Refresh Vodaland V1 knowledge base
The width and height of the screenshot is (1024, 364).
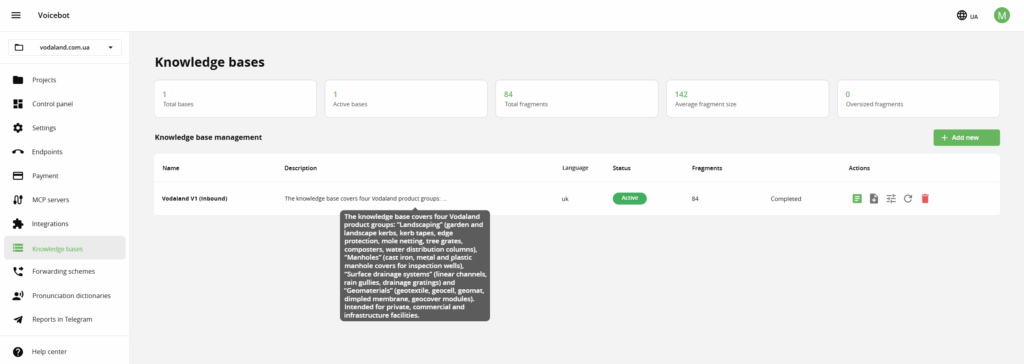point(908,199)
